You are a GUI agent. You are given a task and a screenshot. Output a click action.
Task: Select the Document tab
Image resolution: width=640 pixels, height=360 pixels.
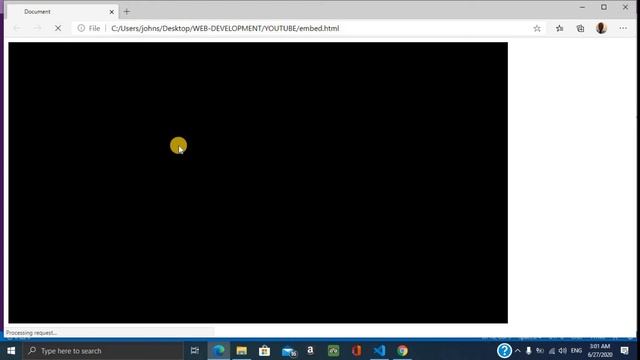coord(63,12)
